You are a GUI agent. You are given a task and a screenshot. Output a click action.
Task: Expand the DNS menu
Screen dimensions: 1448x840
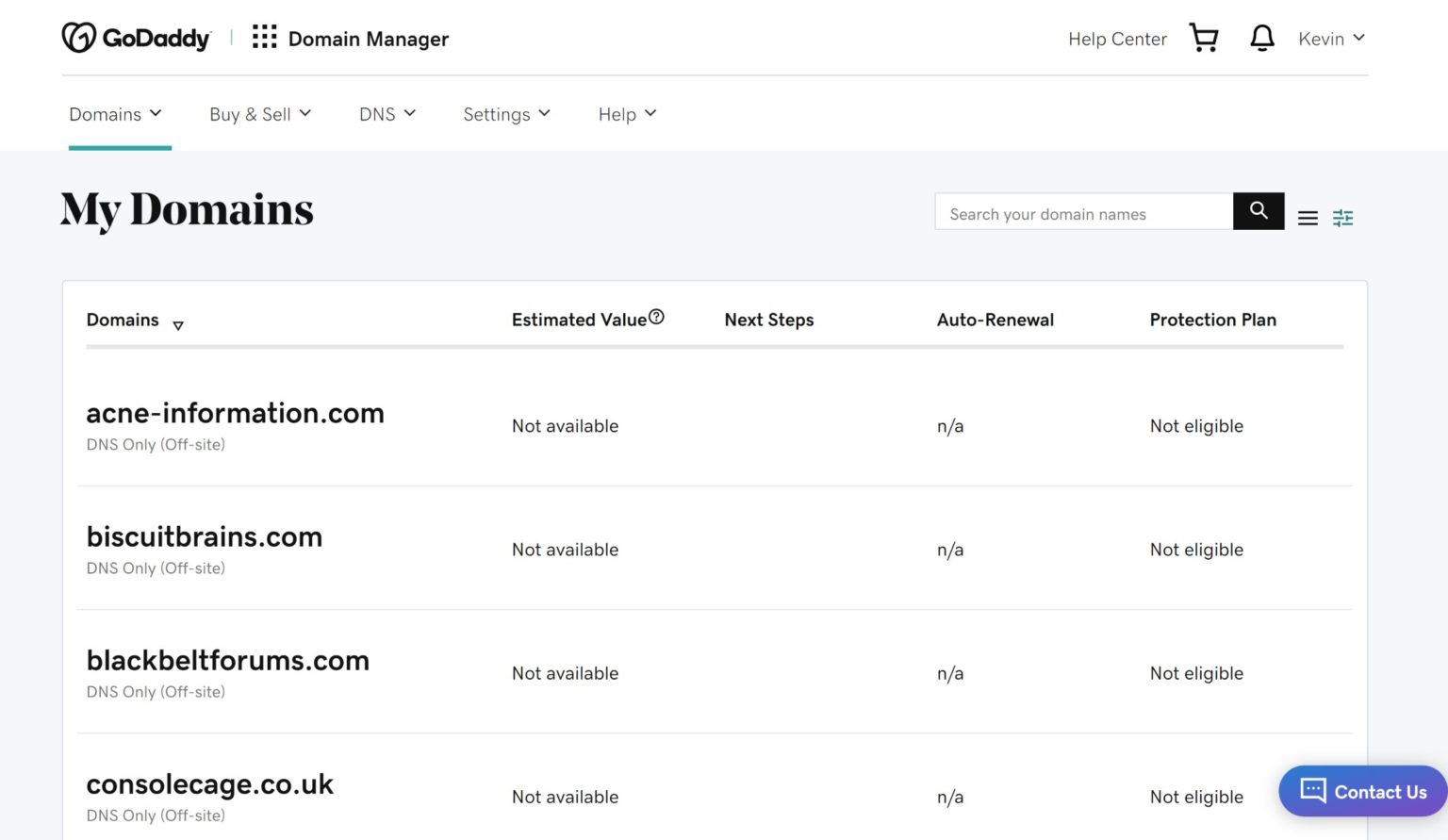point(387,114)
